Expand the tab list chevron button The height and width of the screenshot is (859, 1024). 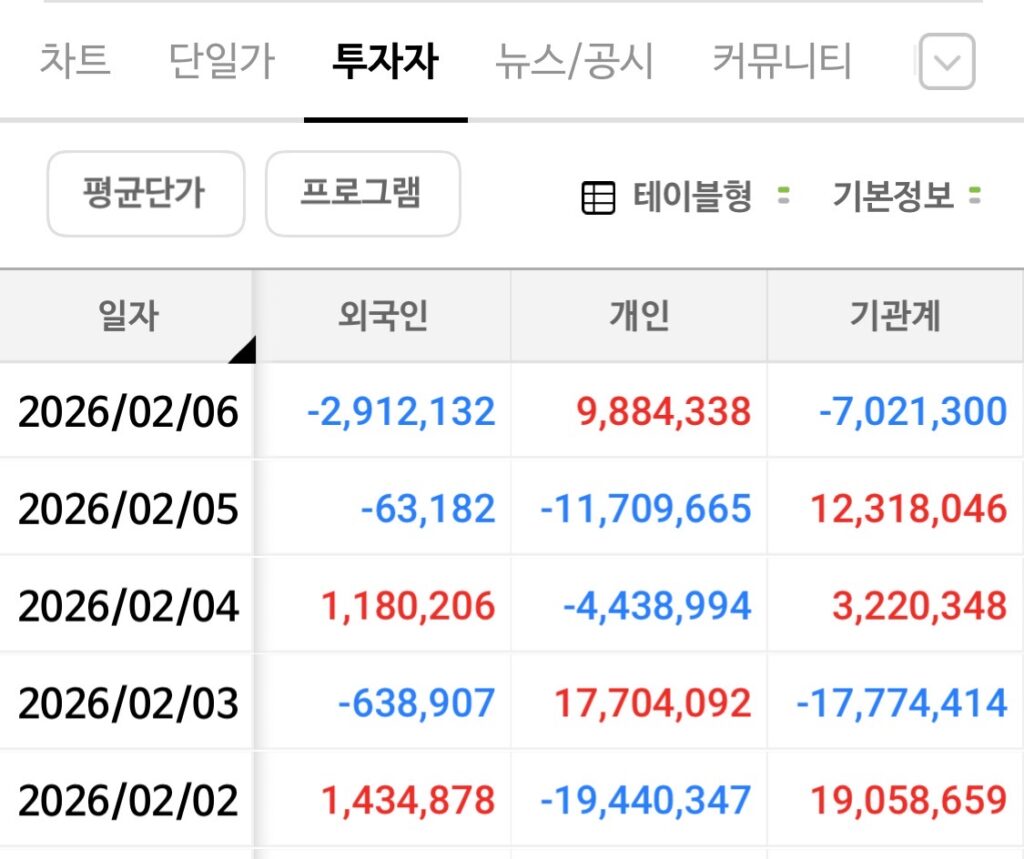pos(946,62)
